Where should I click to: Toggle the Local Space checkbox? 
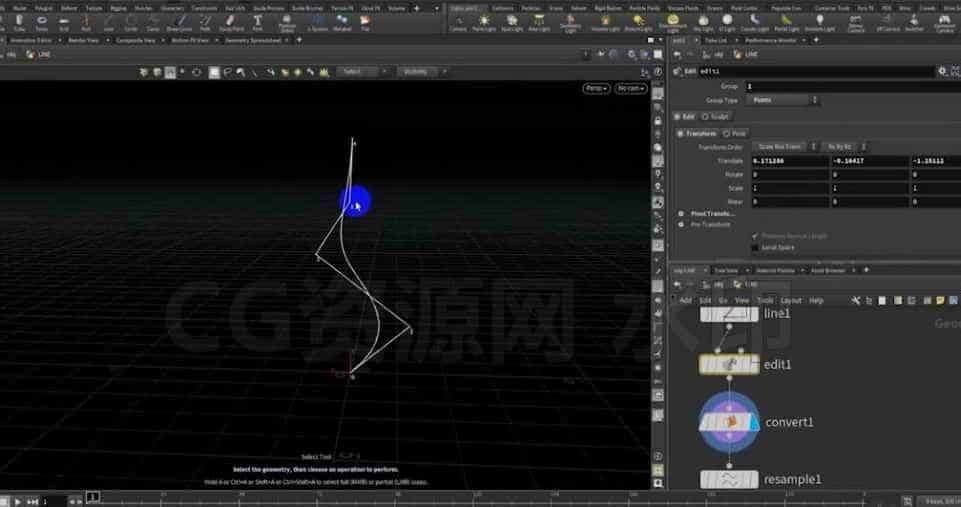(x=755, y=248)
